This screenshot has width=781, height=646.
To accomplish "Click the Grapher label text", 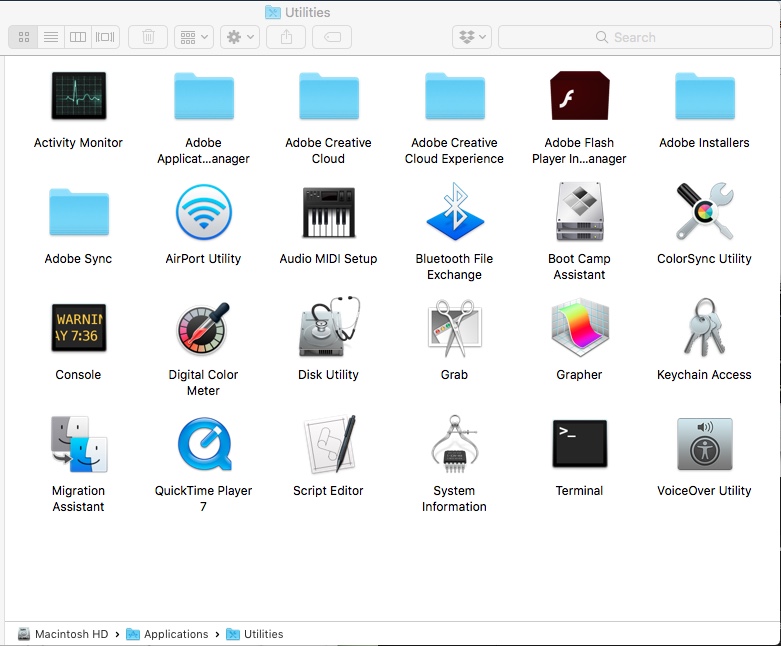I will pyautogui.click(x=579, y=375).
